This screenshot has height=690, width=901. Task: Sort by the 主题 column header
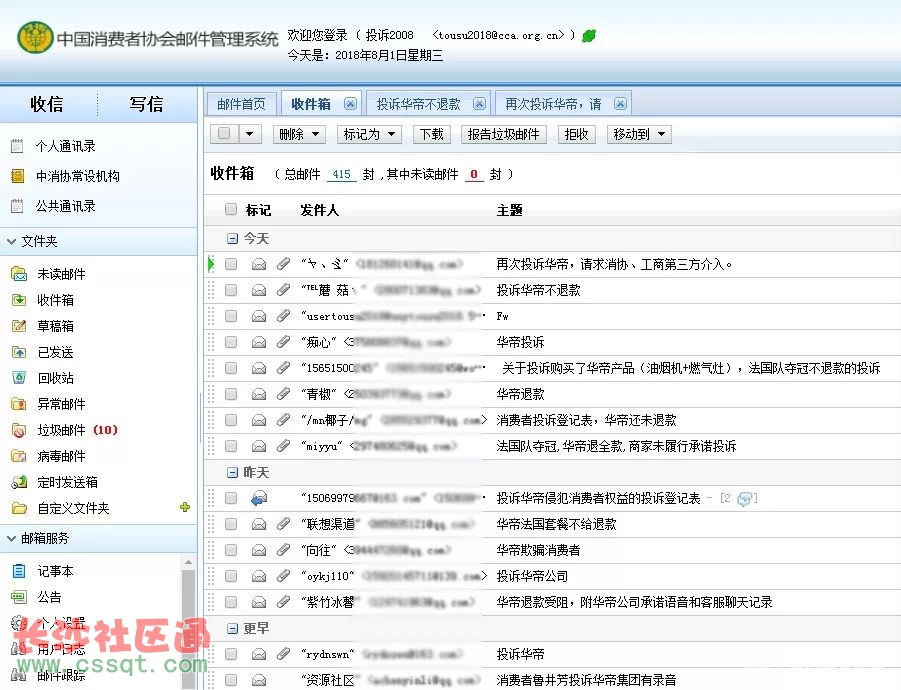pyautogui.click(x=509, y=210)
